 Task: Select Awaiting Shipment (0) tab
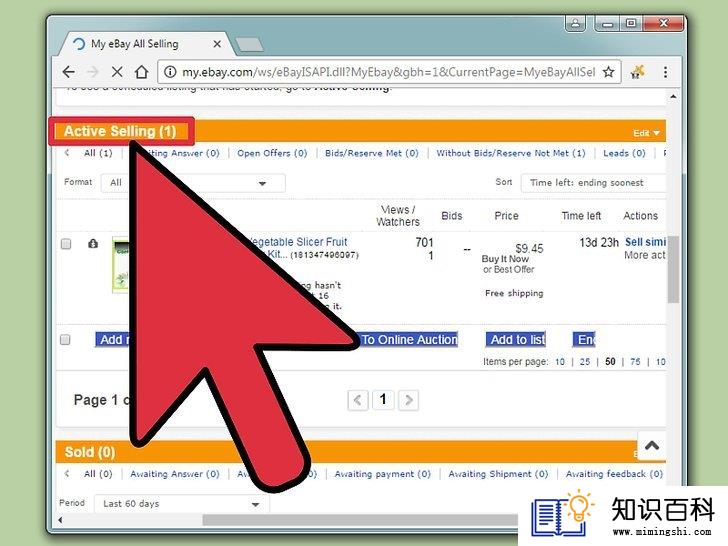[x=498, y=474]
